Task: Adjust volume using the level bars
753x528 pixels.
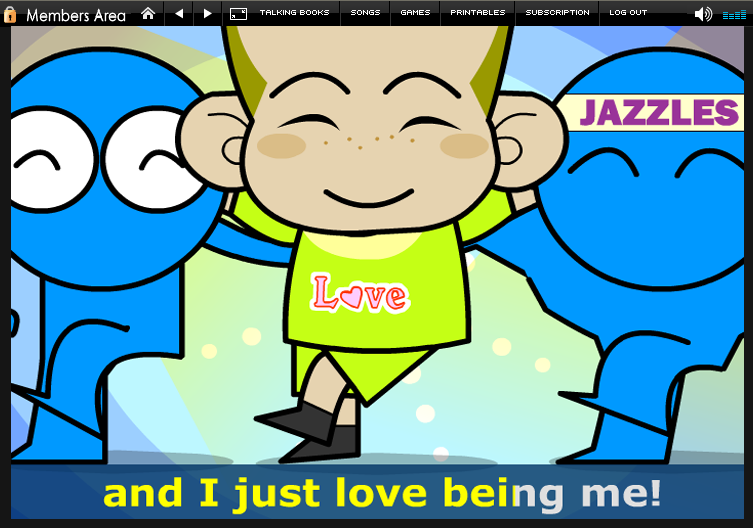Action: click(734, 15)
